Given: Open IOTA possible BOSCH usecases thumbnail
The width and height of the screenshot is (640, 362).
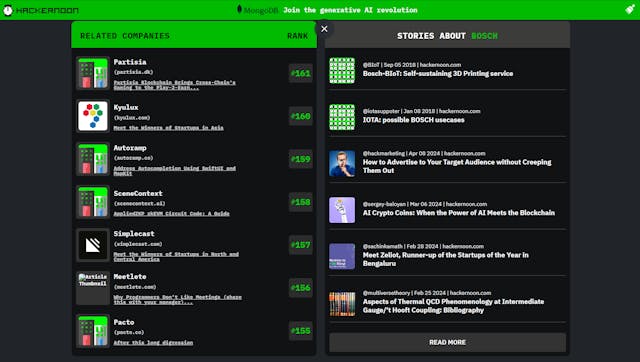Looking at the screenshot, I should (x=342, y=117).
